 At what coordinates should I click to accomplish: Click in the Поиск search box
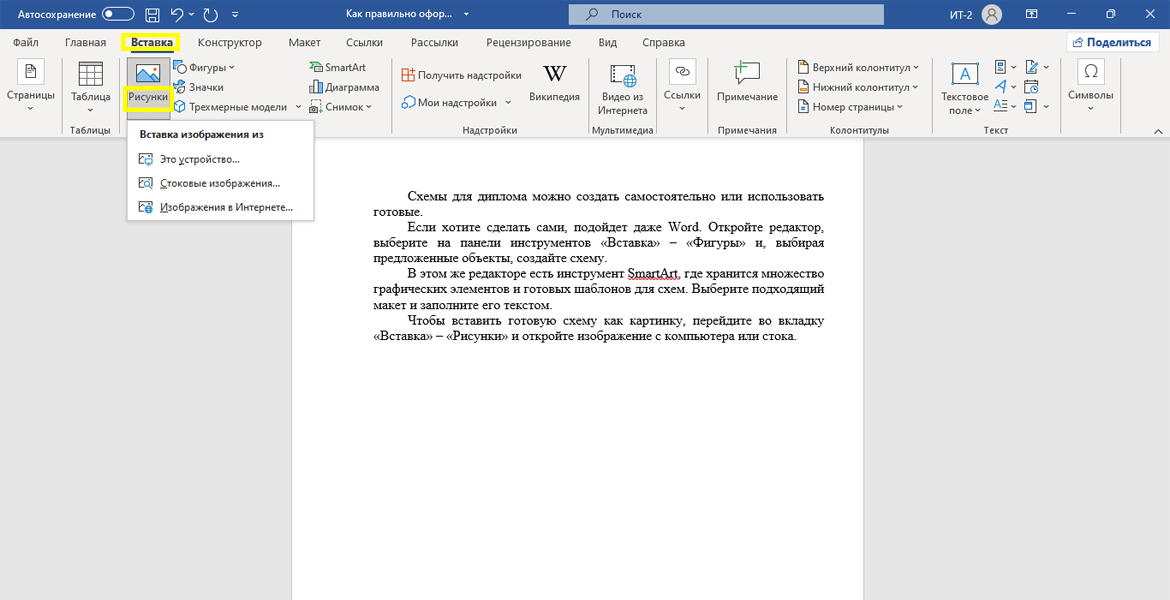pos(726,14)
